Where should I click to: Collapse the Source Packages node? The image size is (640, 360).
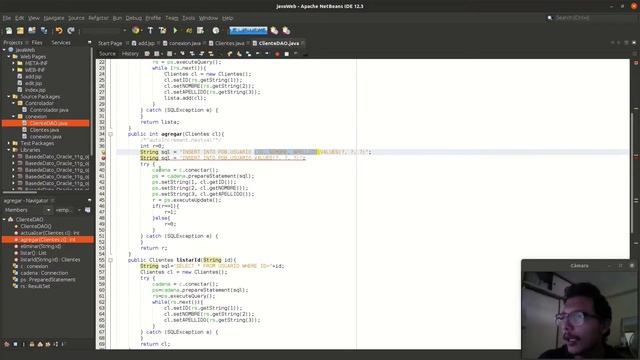[x=9, y=96]
